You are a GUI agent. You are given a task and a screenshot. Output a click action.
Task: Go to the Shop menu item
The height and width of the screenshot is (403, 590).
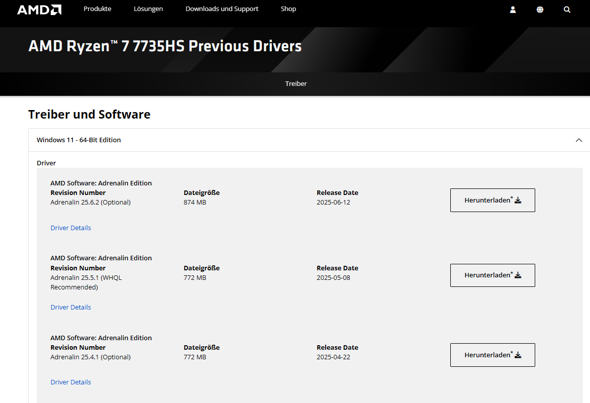288,9
